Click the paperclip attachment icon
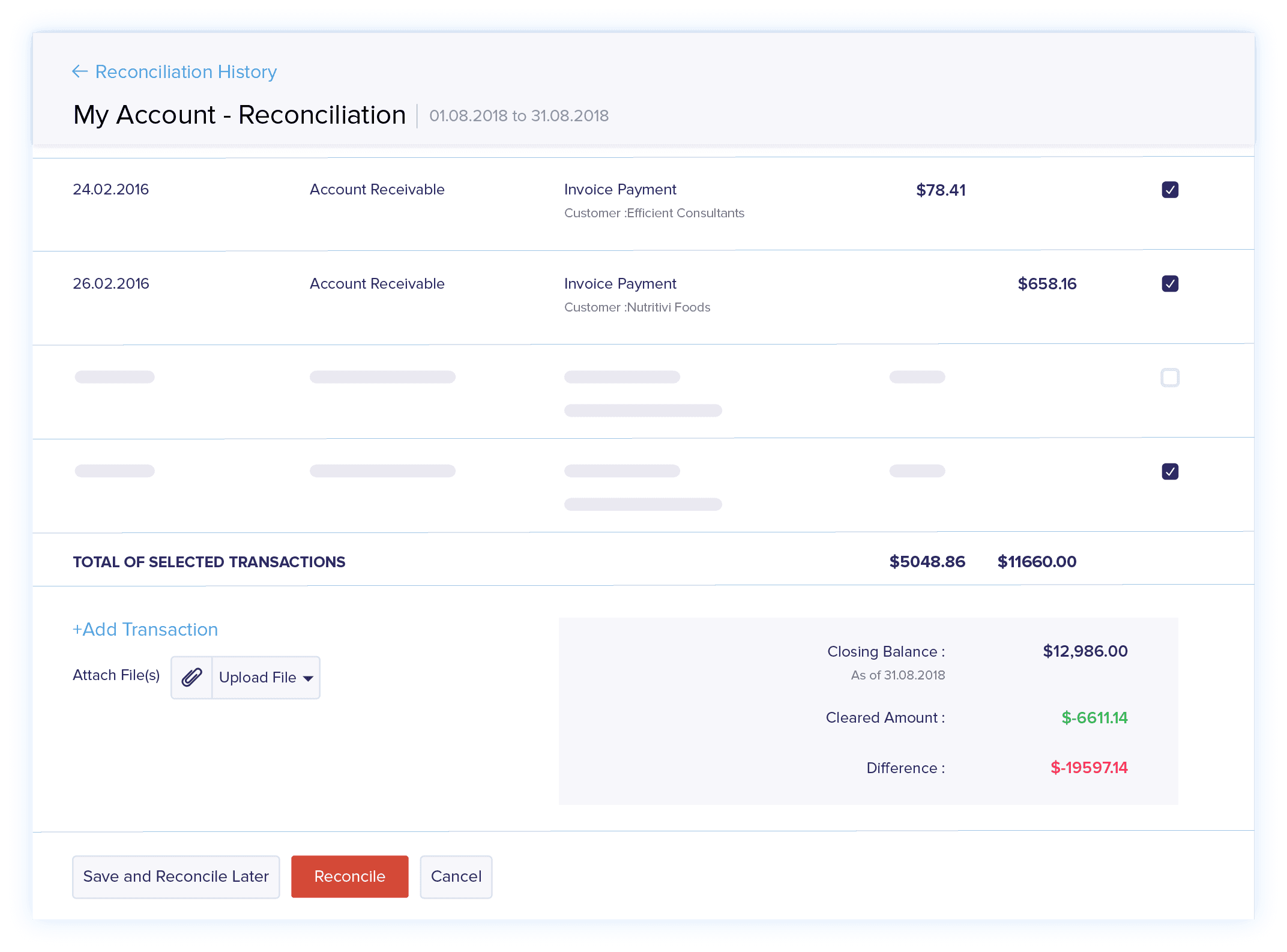The height and width of the screenshot is (952, 1287). click(191, 677)
